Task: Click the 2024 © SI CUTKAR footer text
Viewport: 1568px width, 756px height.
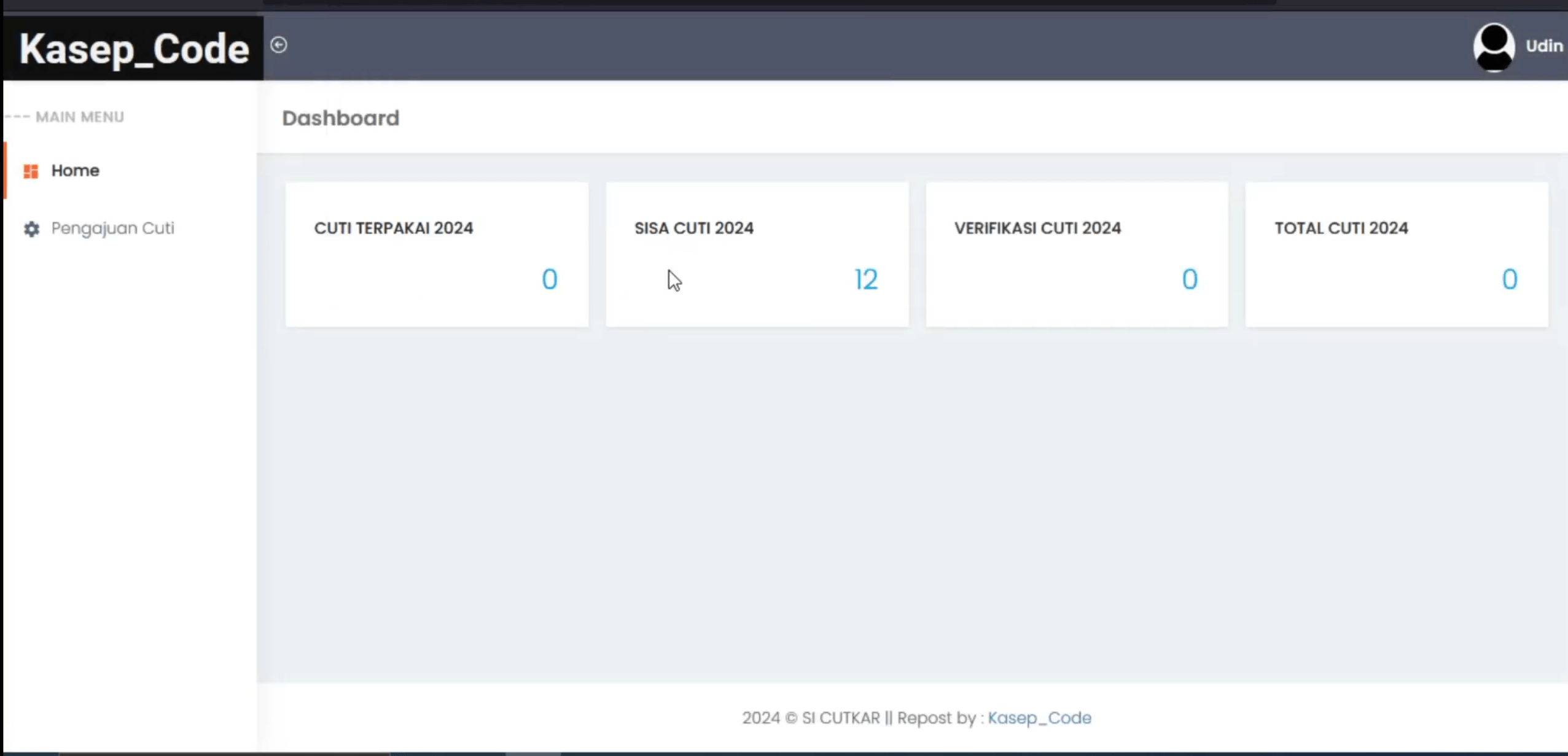Action: click(811, 718)
